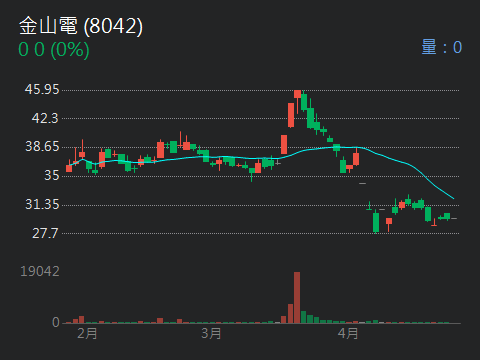Select the 42.3 price axis label
The image size is (480, 360).
point(45,118)
